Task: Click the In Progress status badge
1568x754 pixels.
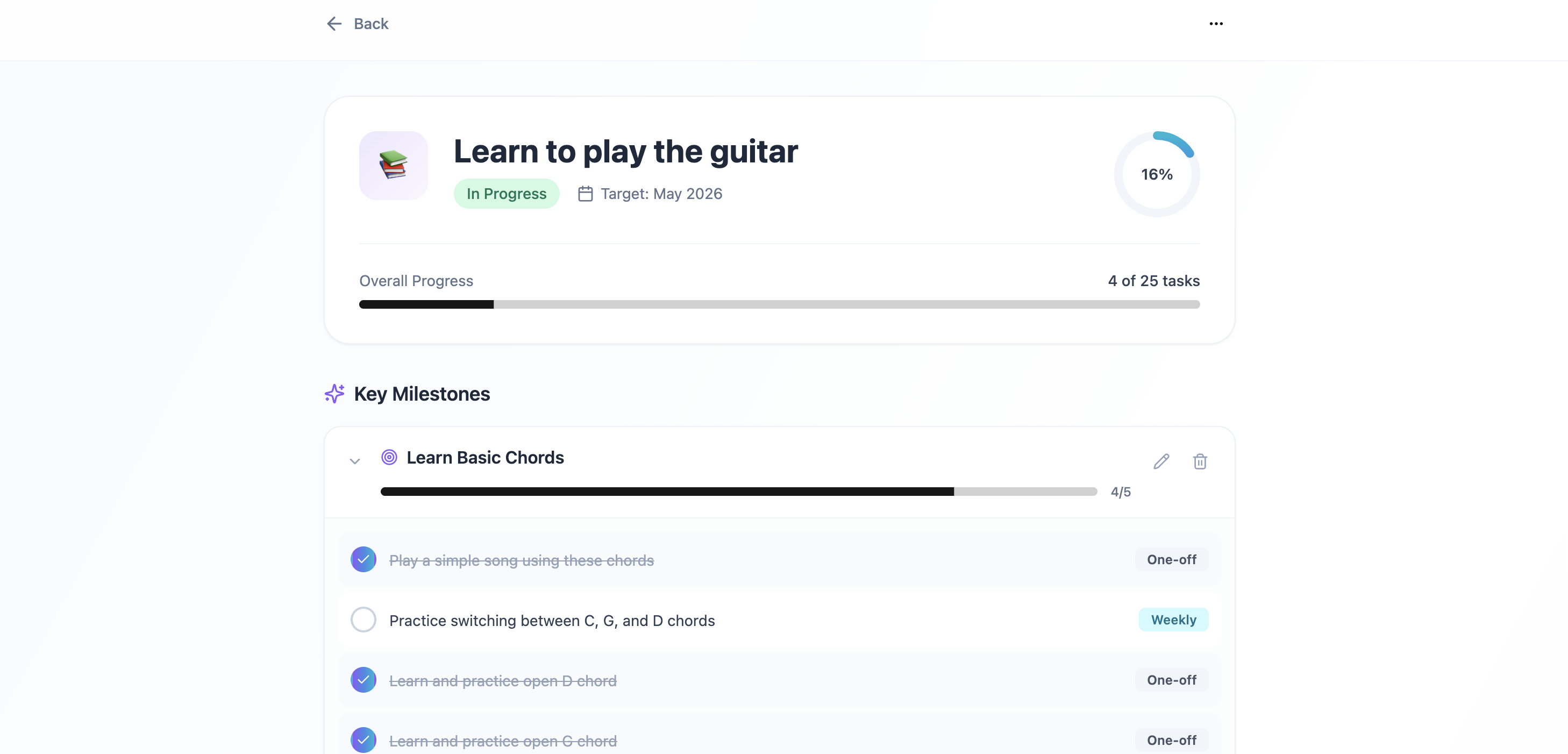Action: click(507, 194)
